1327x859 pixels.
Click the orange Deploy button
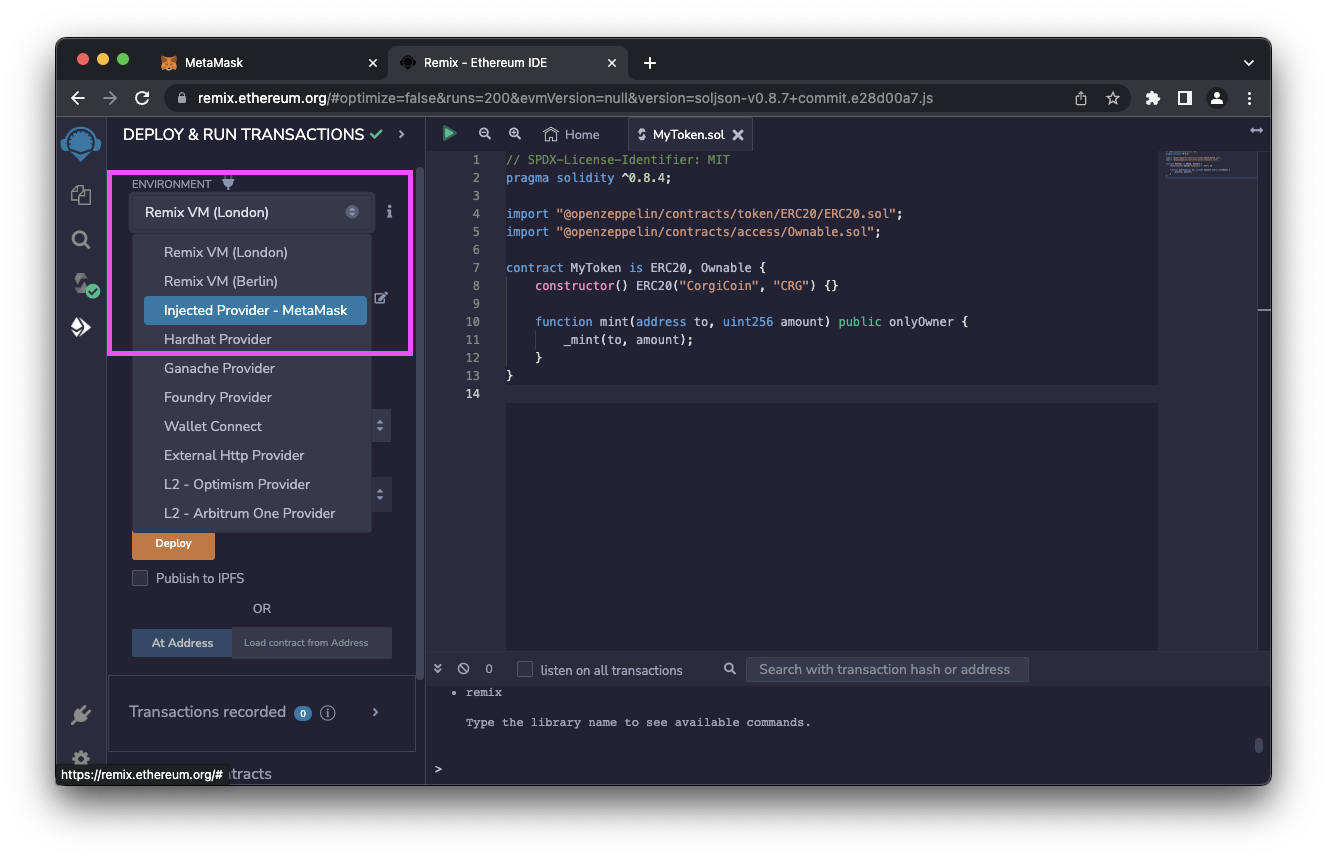[173, 544]
